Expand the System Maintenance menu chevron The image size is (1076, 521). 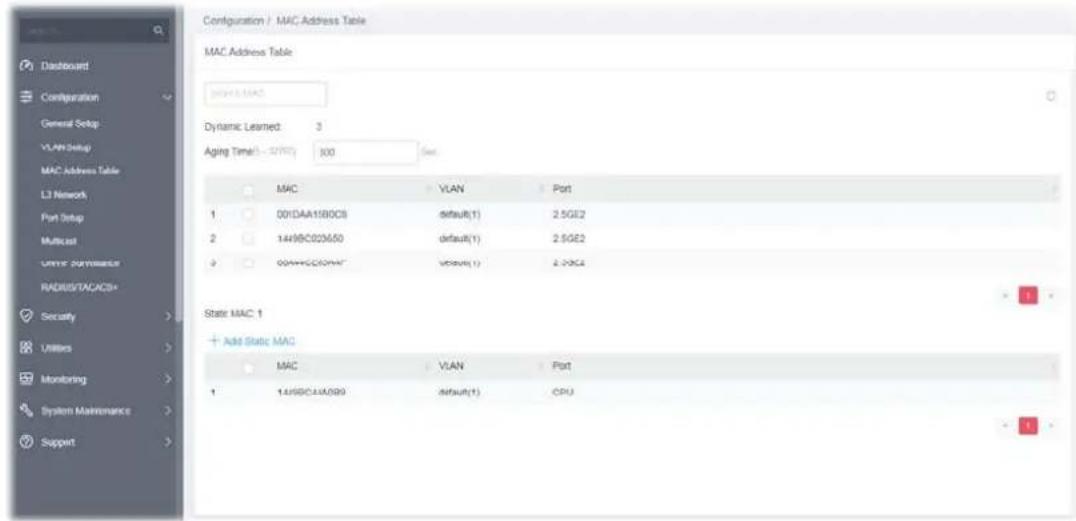point(168,410)
